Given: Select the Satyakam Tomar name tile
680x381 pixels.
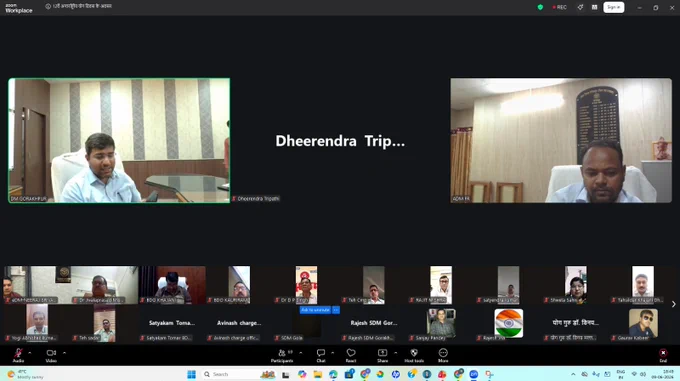Looking at the screenshot, I should coord(172,323).
